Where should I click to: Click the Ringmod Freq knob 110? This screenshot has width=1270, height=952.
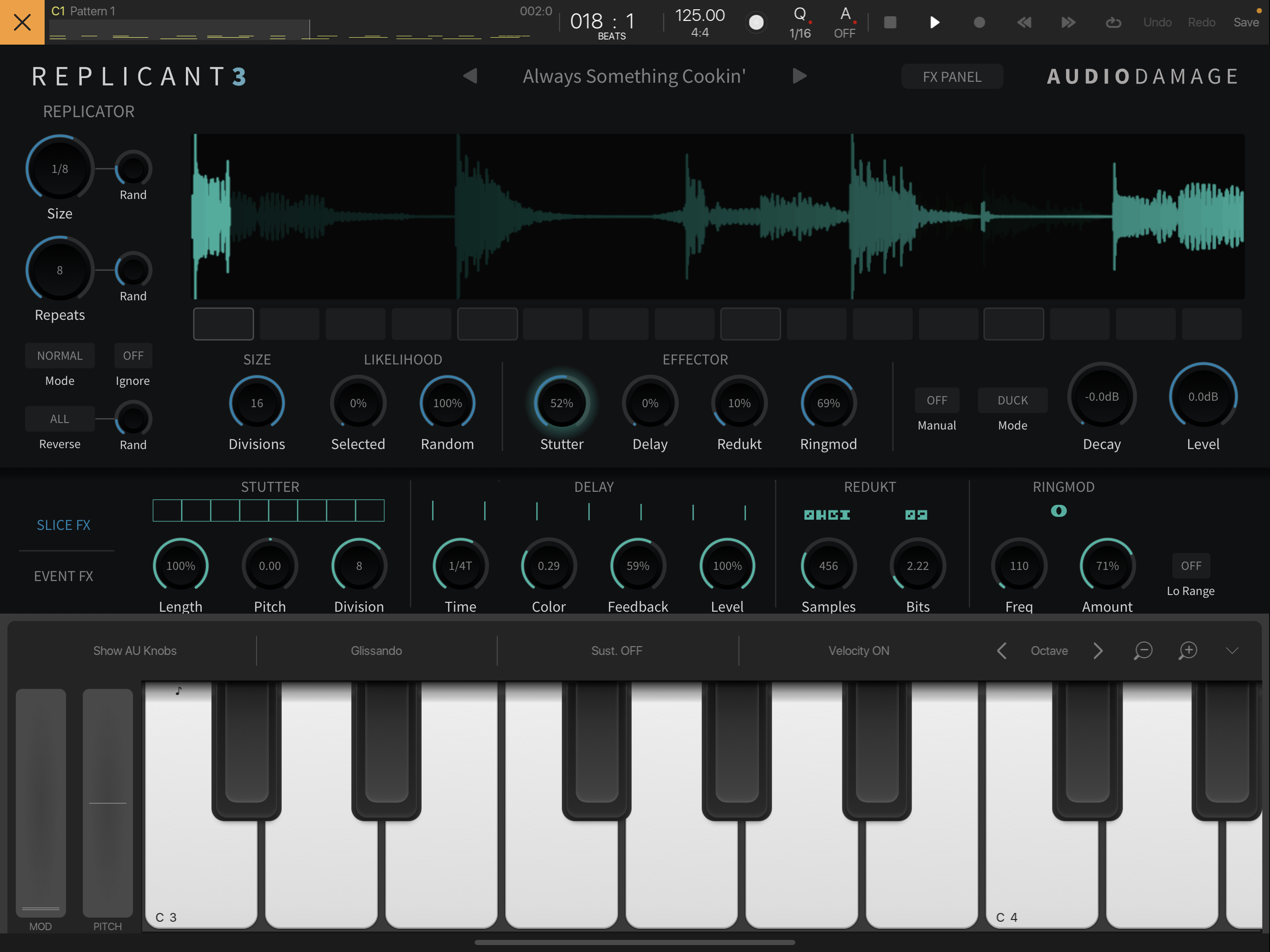point(1019,566)
